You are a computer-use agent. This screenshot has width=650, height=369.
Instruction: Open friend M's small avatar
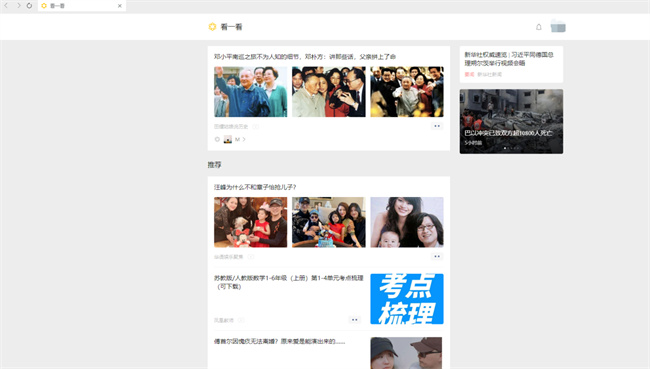(x=228, y=139)
